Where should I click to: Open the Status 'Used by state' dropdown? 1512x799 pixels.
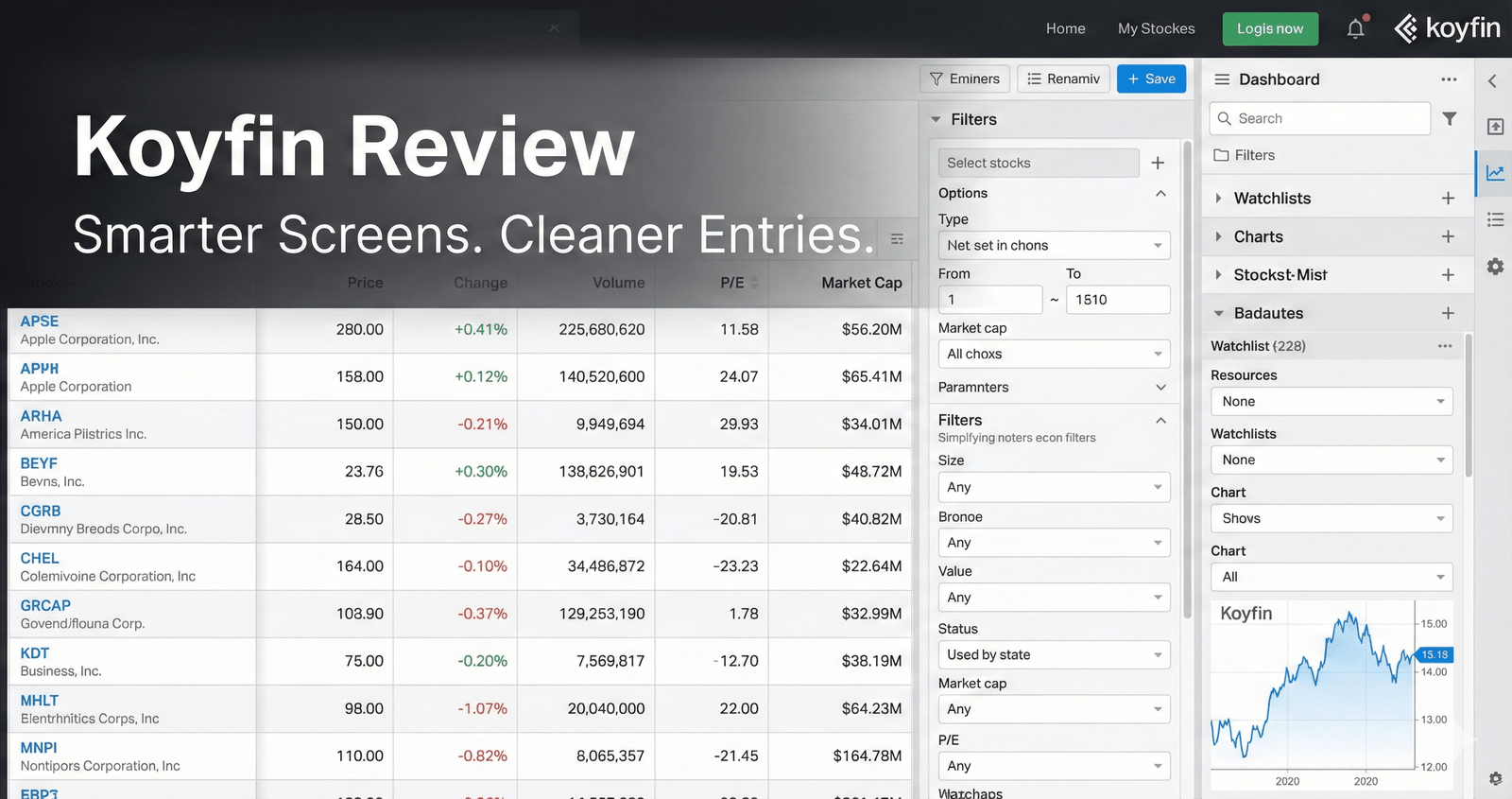click(1054, 654)
